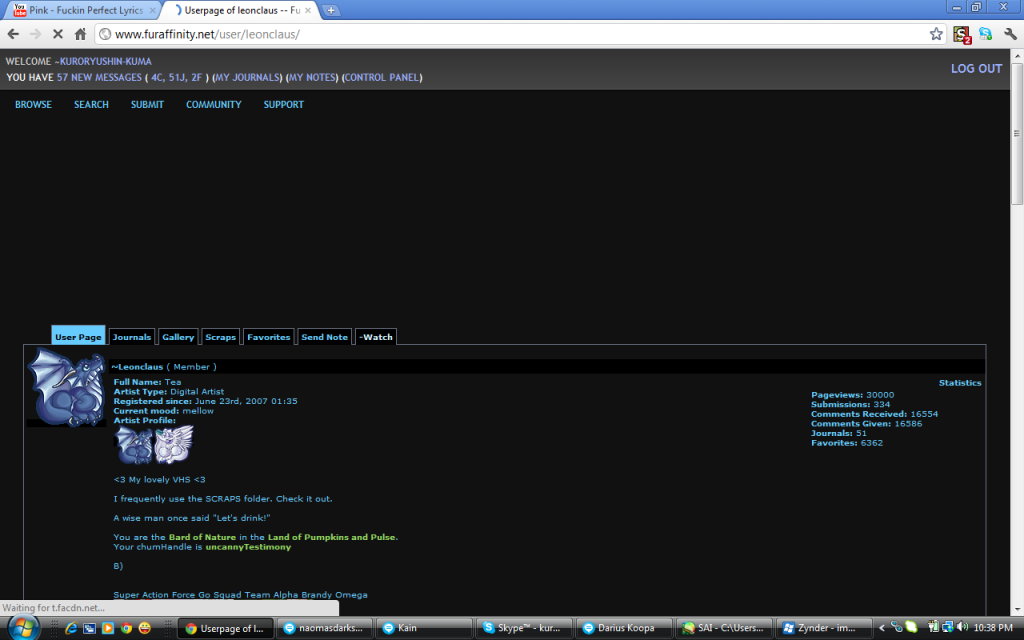Open the Community menu
Image resolution: width=1024 pixels, height=640 pixels.
point(213,105)
